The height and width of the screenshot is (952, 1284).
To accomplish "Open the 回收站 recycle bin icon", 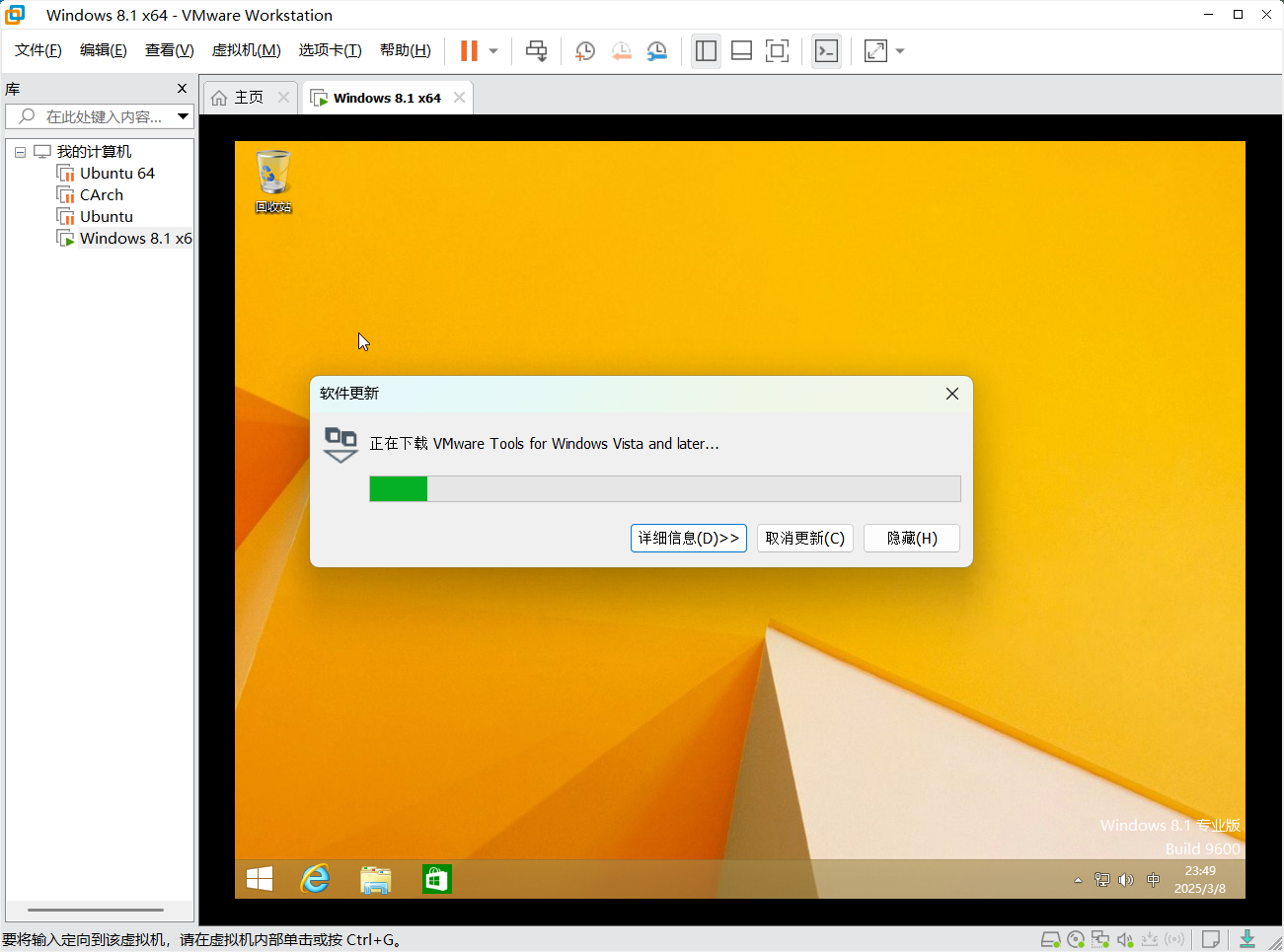I will coord(273,182).
